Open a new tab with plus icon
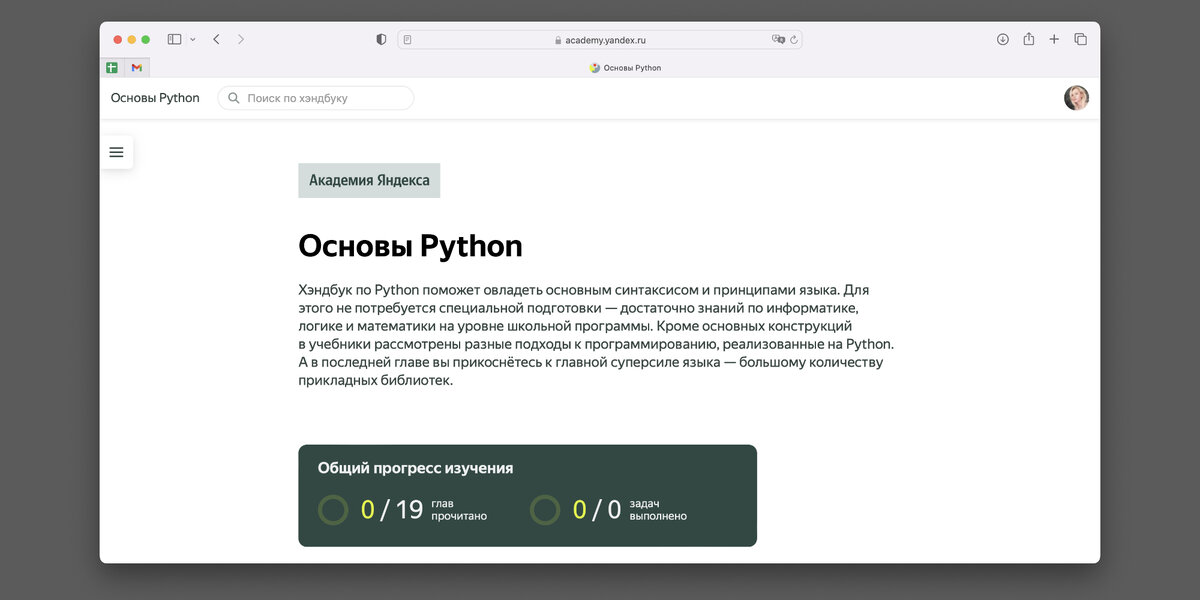This screenshot has width=1200, height=600. click(x=1054, y=39)
